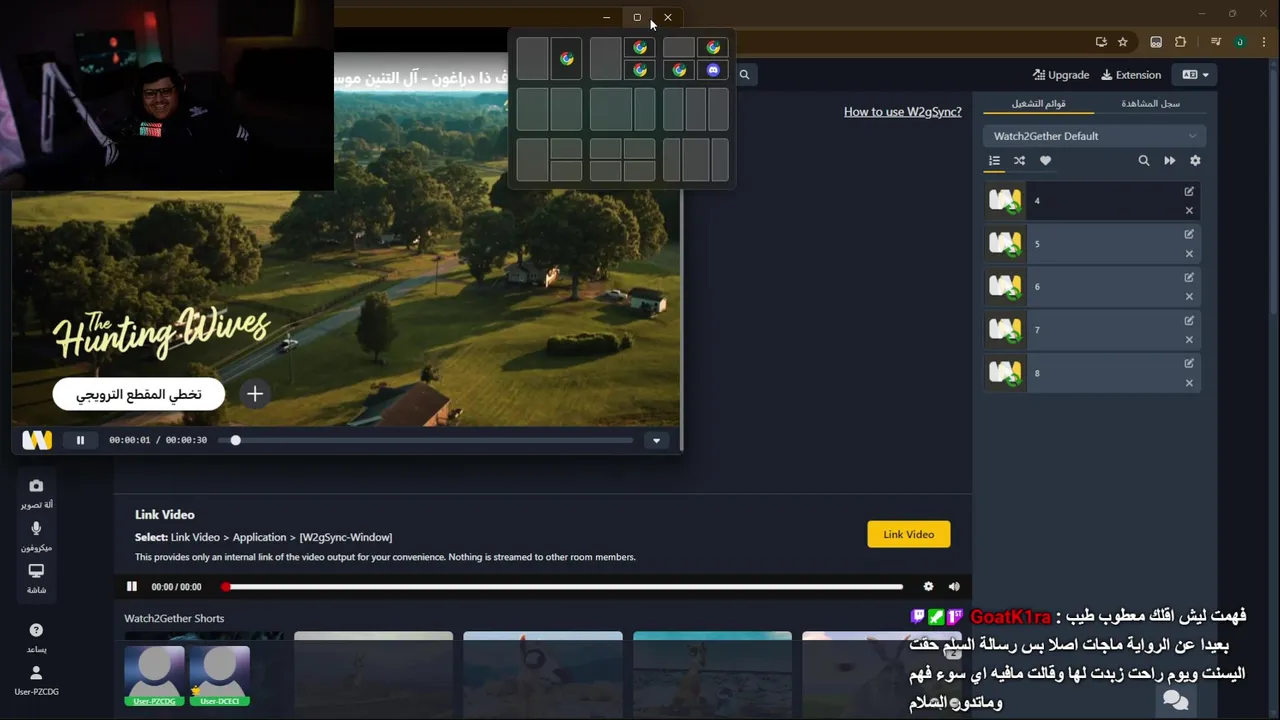Open the playlist search magnifier

(1144, 161)
